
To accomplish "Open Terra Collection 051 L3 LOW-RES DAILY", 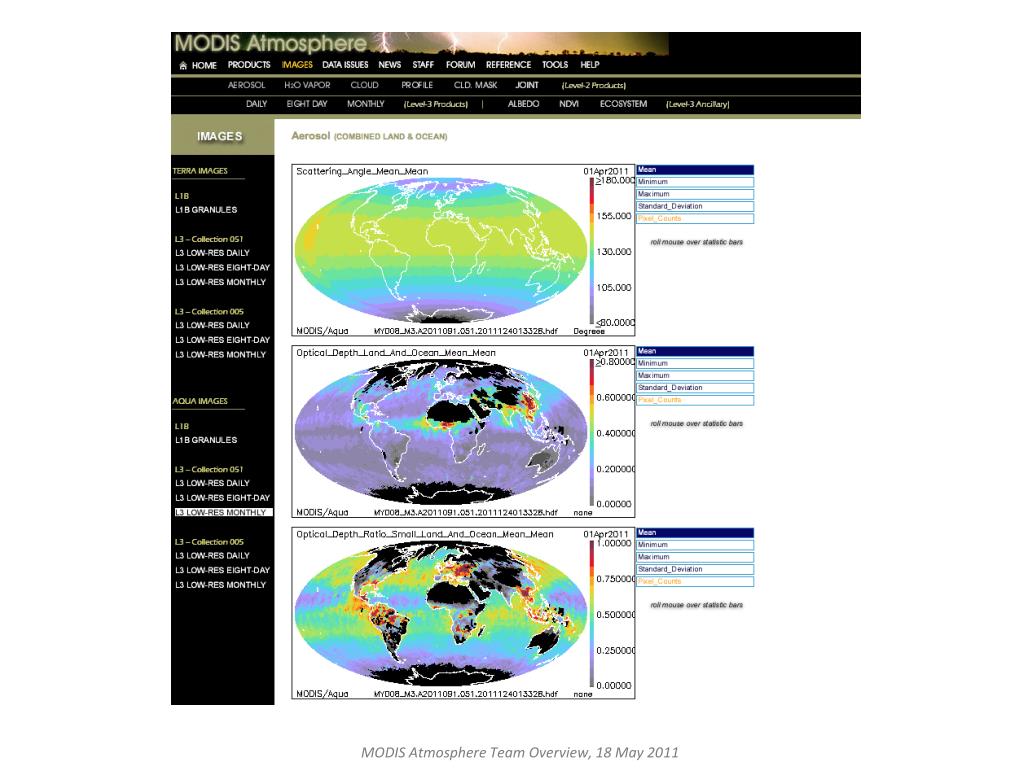I will pos(212,253).
